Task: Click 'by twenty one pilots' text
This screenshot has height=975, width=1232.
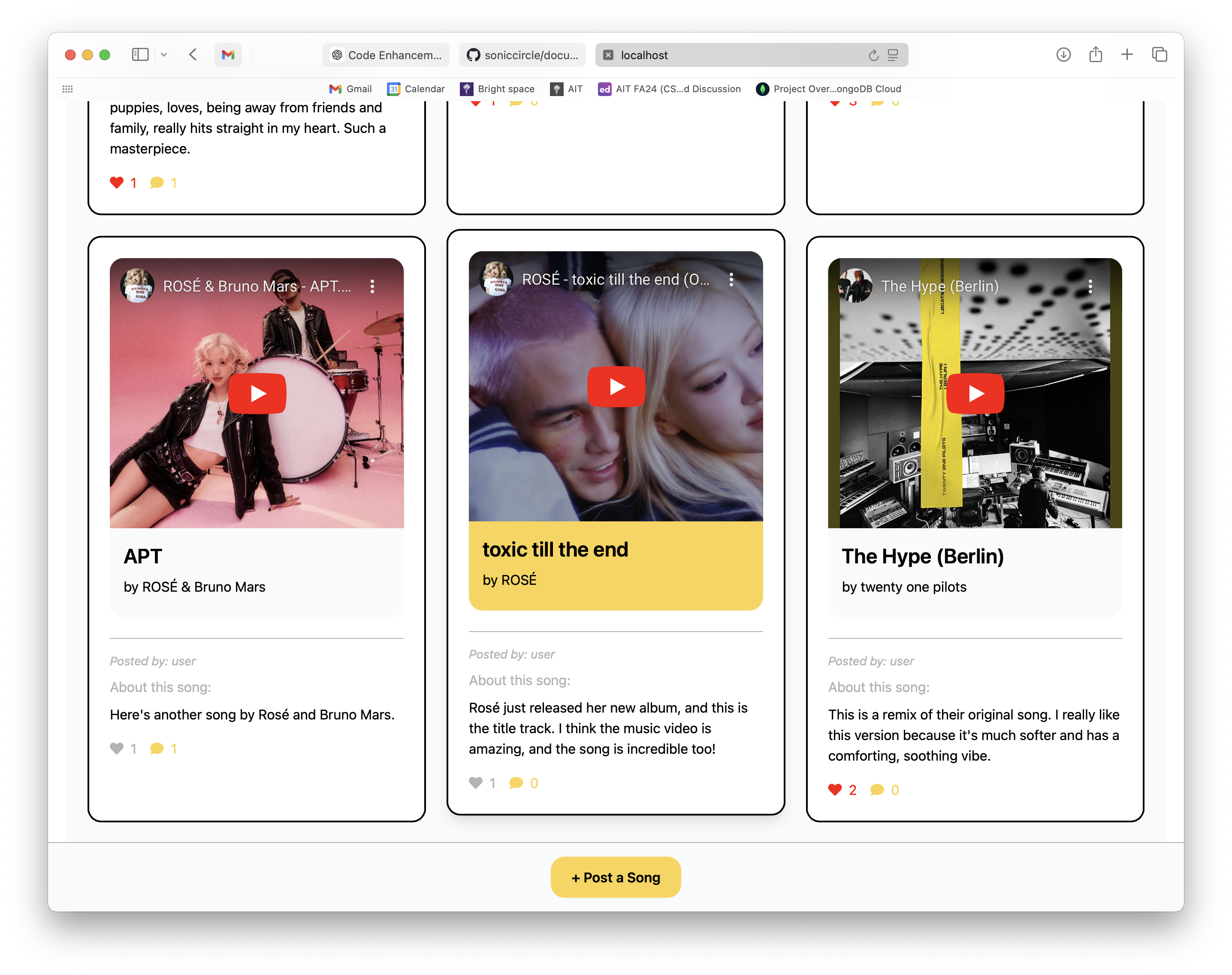Action: click(904, 587)
